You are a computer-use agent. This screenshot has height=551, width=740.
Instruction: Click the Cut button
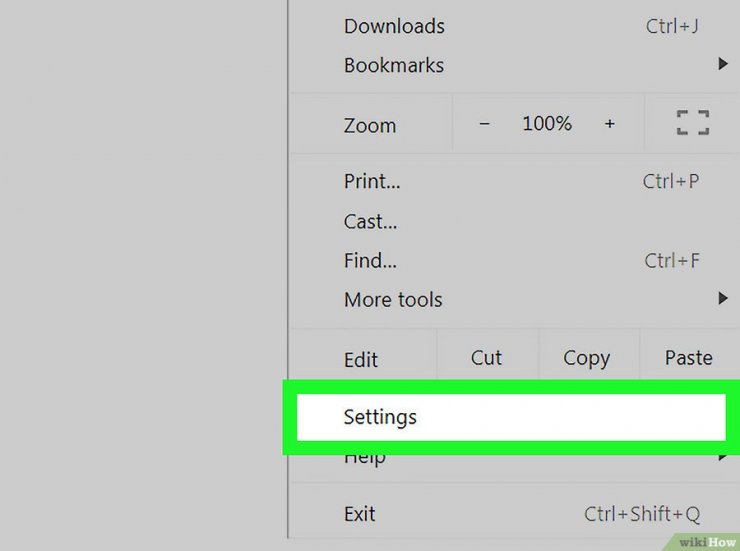click(487, 358)
